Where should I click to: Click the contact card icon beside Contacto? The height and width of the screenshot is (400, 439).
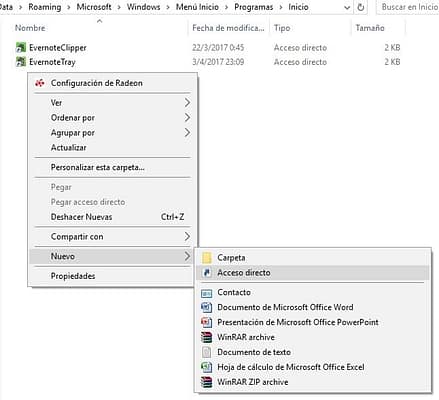[x=207, y=293]
